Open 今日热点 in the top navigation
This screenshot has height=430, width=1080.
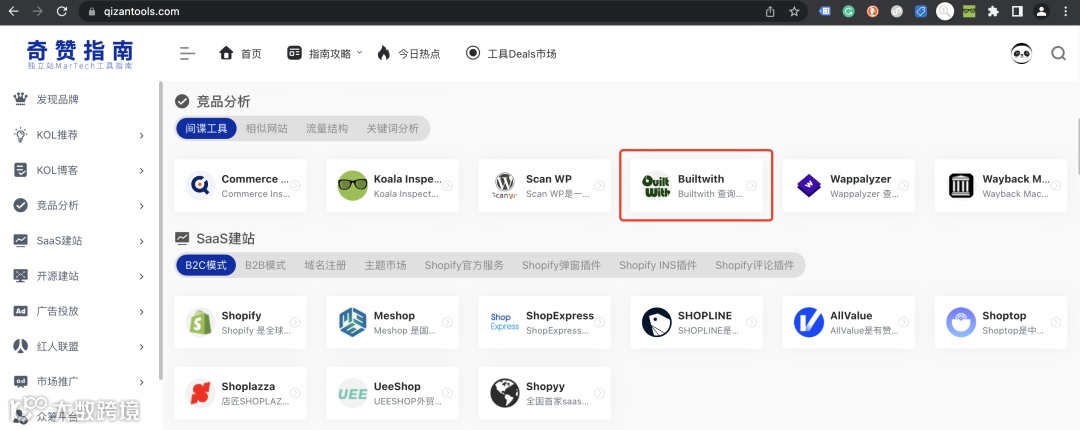click(x=408, y=53)
